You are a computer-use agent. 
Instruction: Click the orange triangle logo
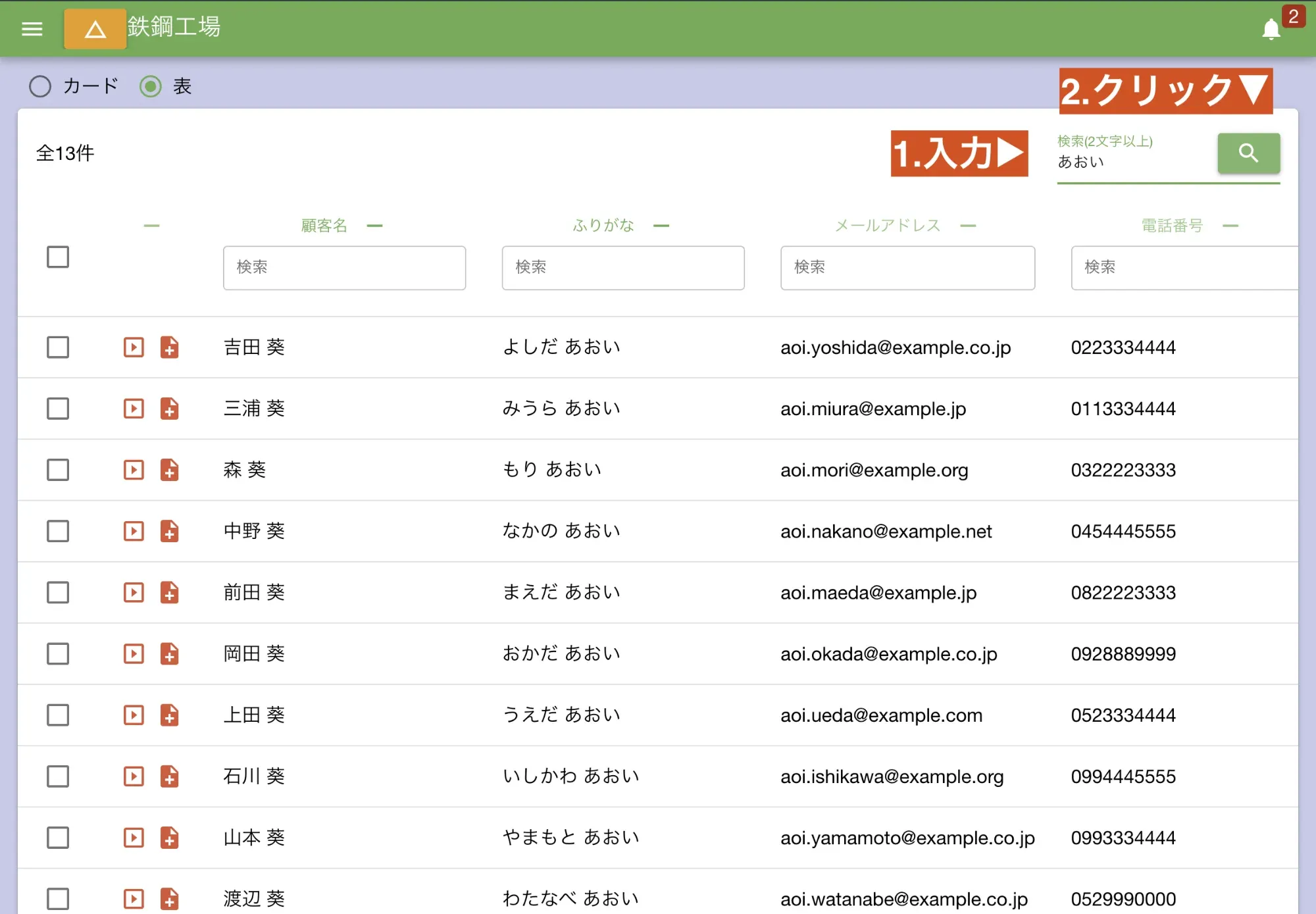click(x=95, y=29)
